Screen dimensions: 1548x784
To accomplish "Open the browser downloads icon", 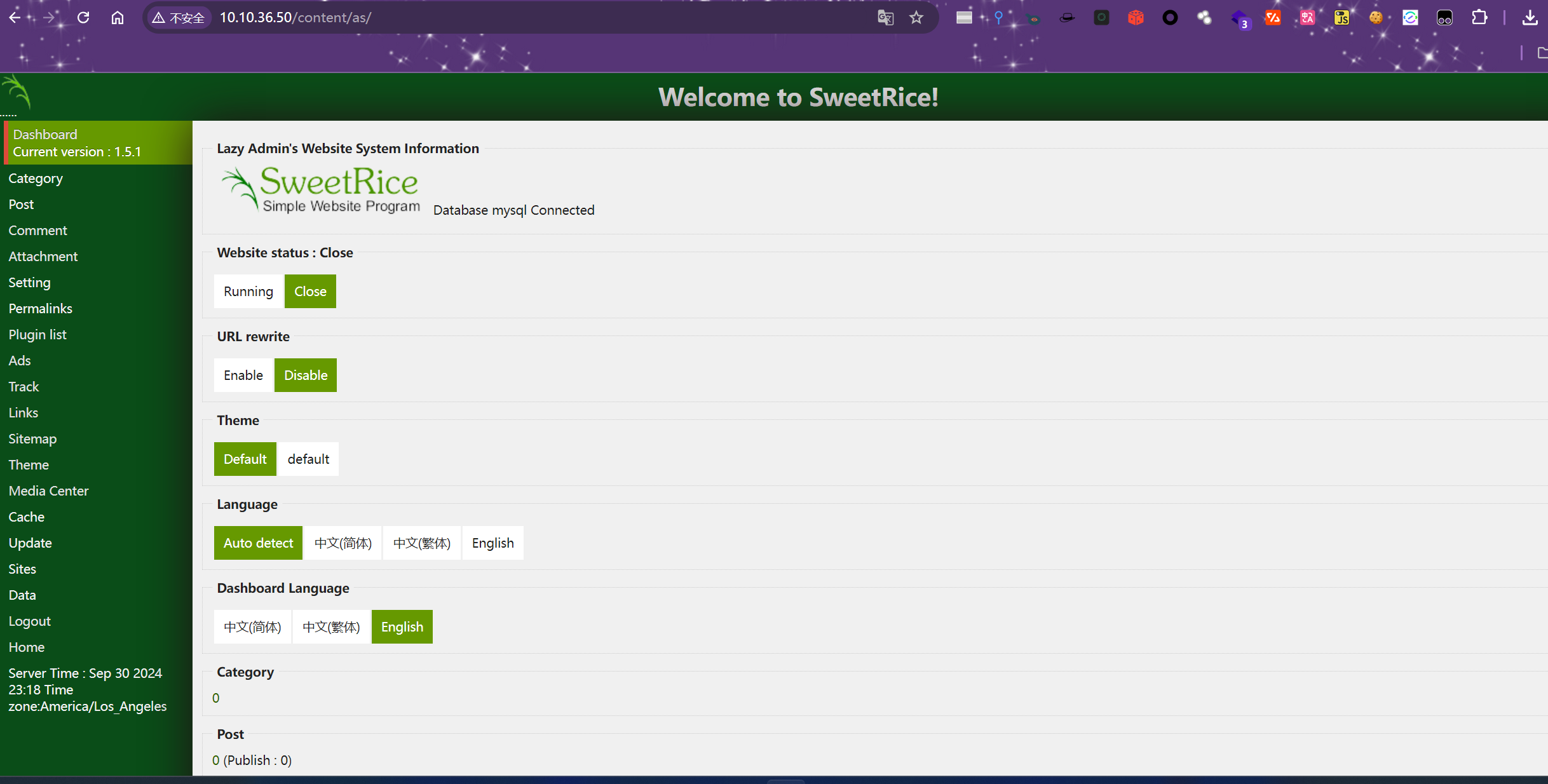I will click(1530, 18).
